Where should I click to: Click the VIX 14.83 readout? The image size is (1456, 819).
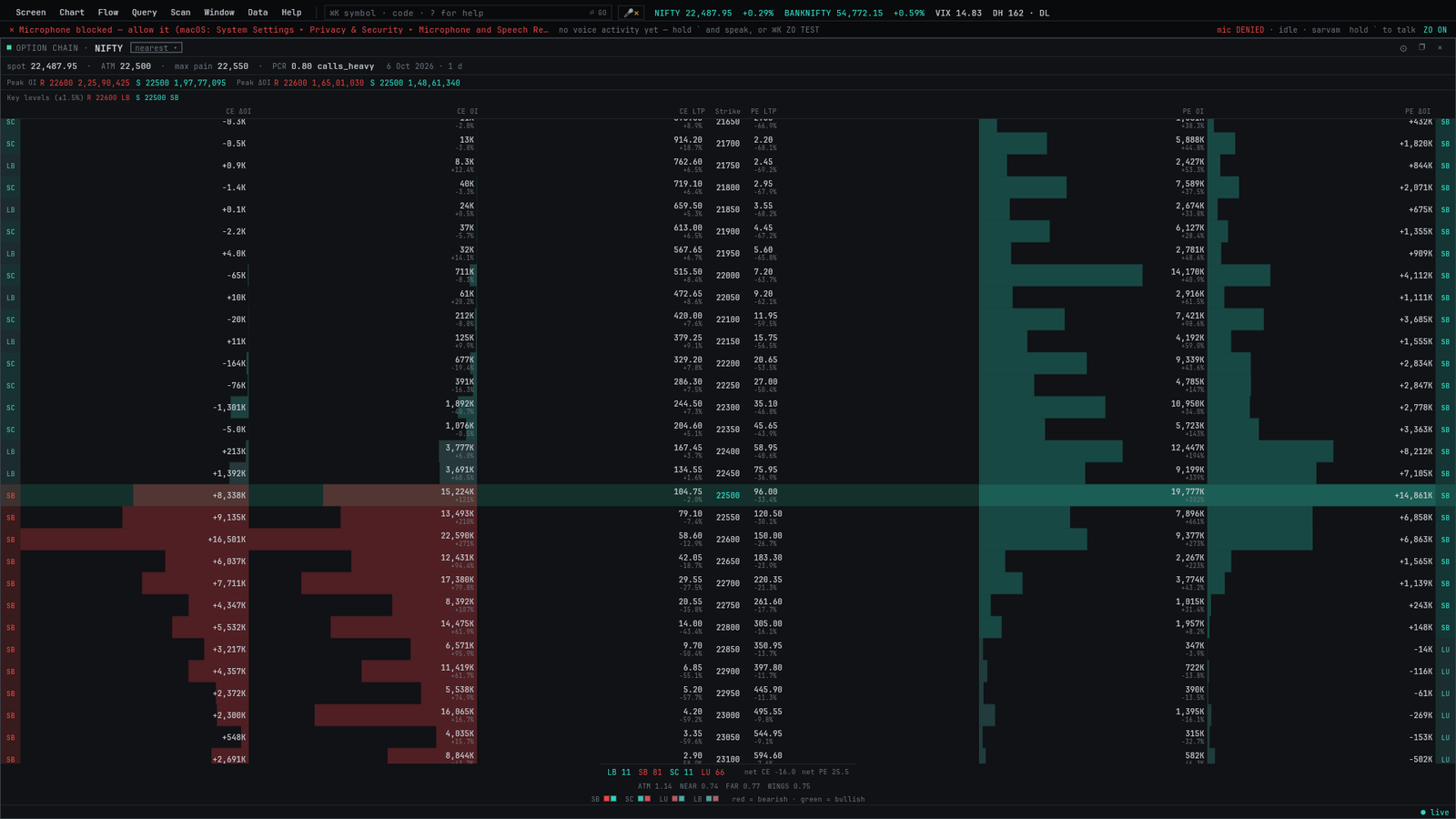(x=958, y=13)
